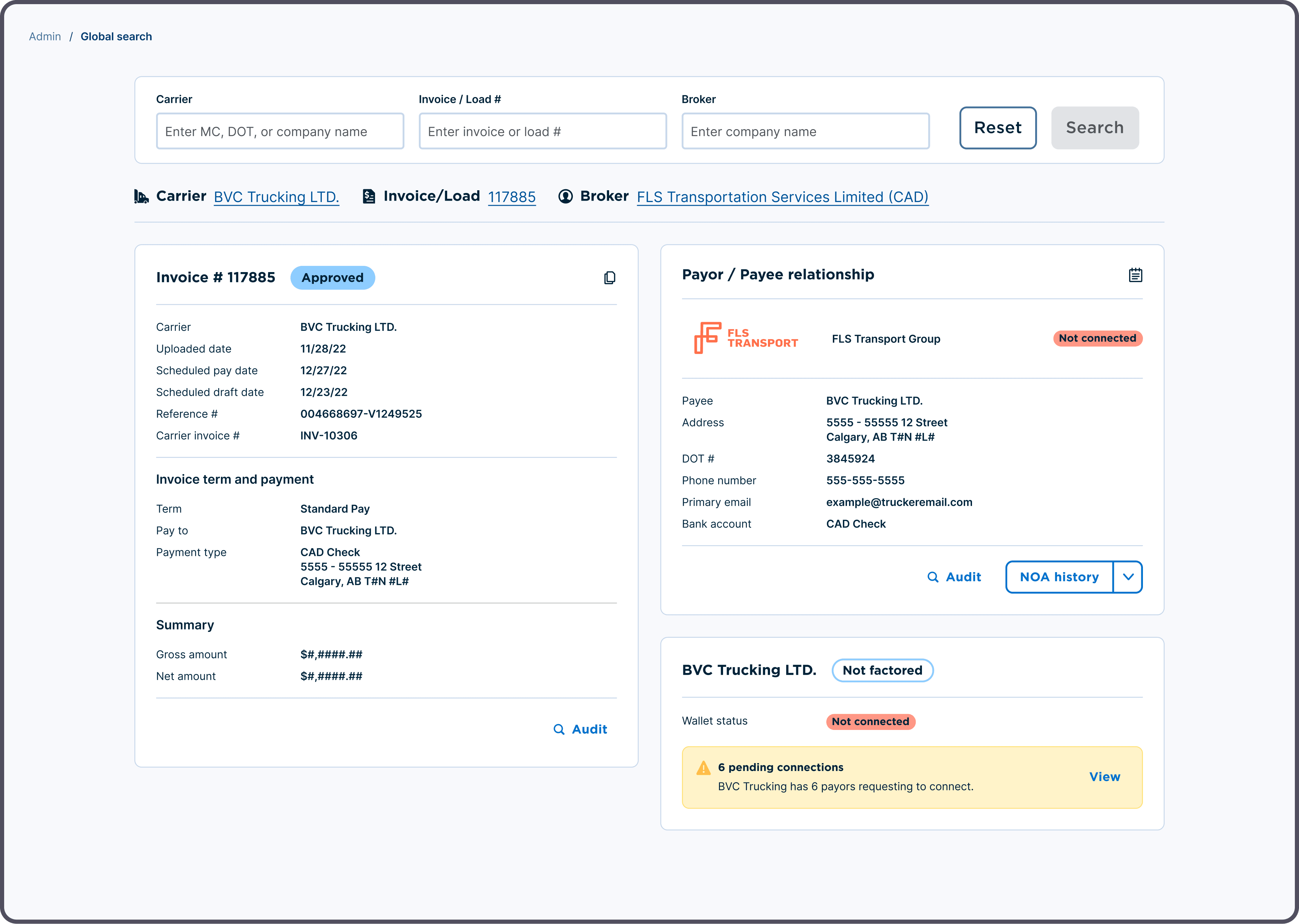Click the FLS Transport logo

pos(746,338)
